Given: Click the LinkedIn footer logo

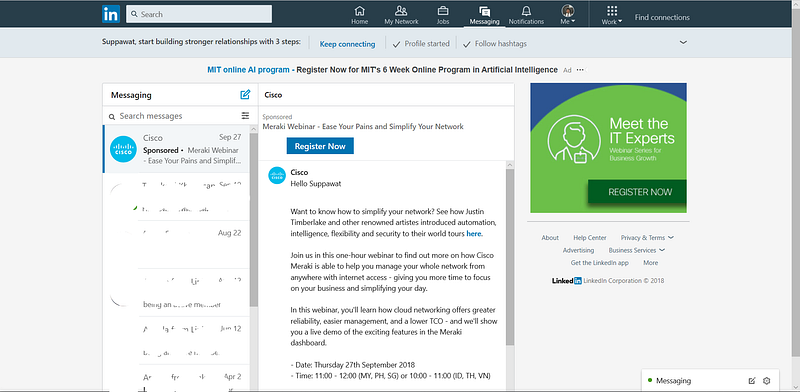Looking at the screenshot, I should point(566,281).
